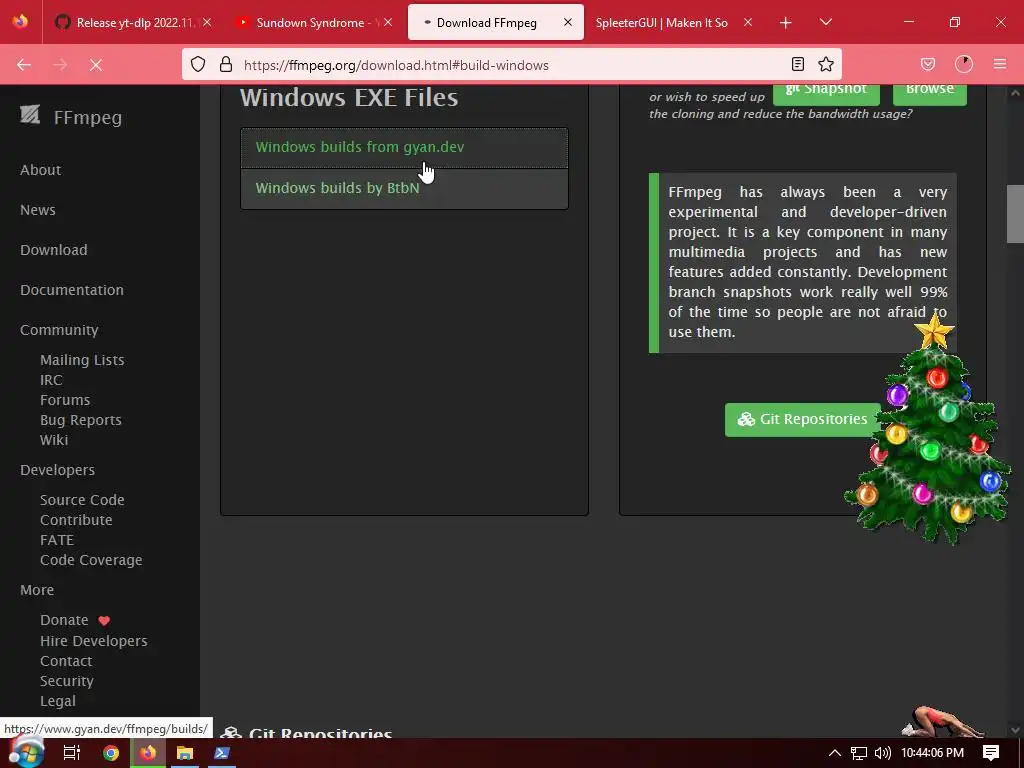The height and width of the screenshot is (768, 1024).
Task: Open the Firefox hamburger menu
Action: click(x=1000, y=64)
